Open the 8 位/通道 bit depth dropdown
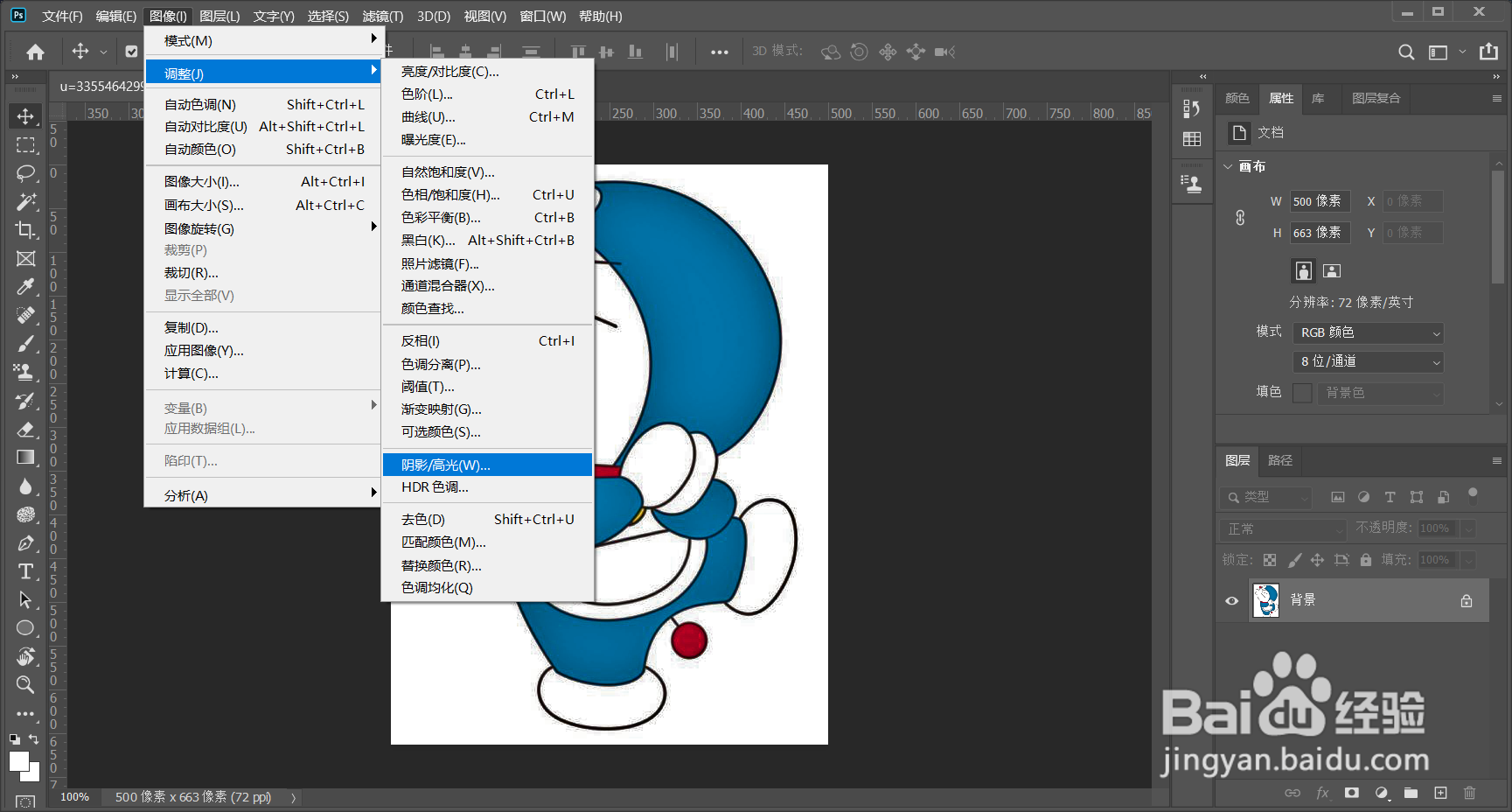The image size is (1512, 812). (x=1368, y=361)
